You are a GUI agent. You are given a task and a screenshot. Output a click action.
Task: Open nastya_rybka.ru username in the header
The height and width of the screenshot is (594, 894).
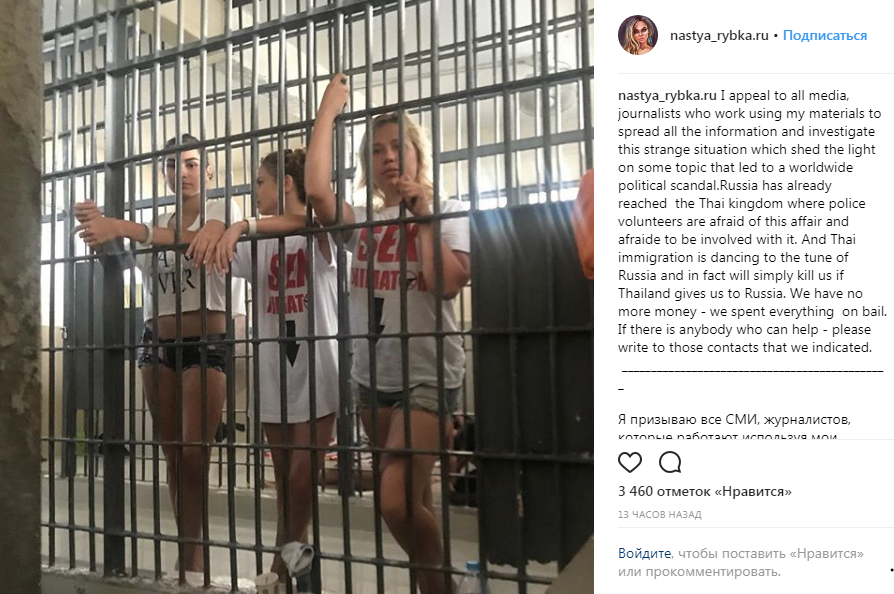click(x=719, y=35)
